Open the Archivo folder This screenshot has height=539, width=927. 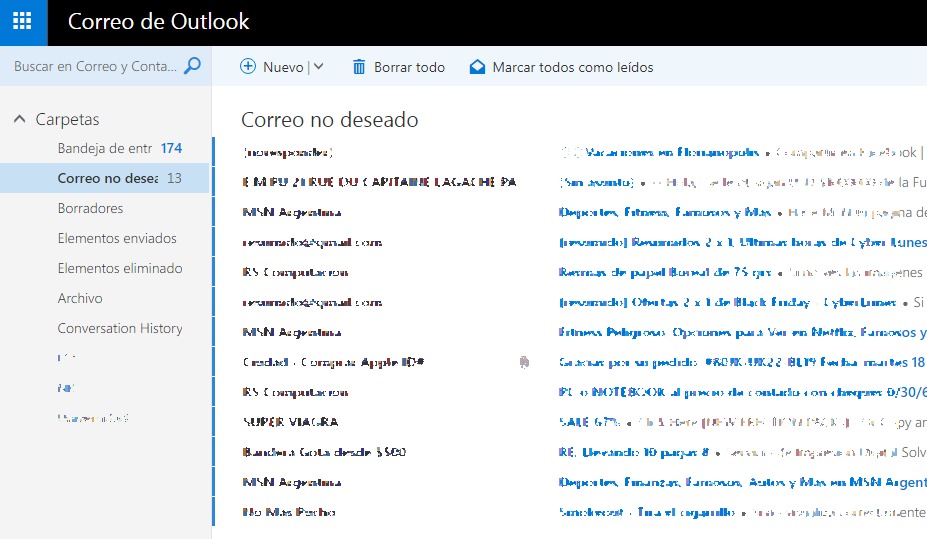(x=80, y=298)
